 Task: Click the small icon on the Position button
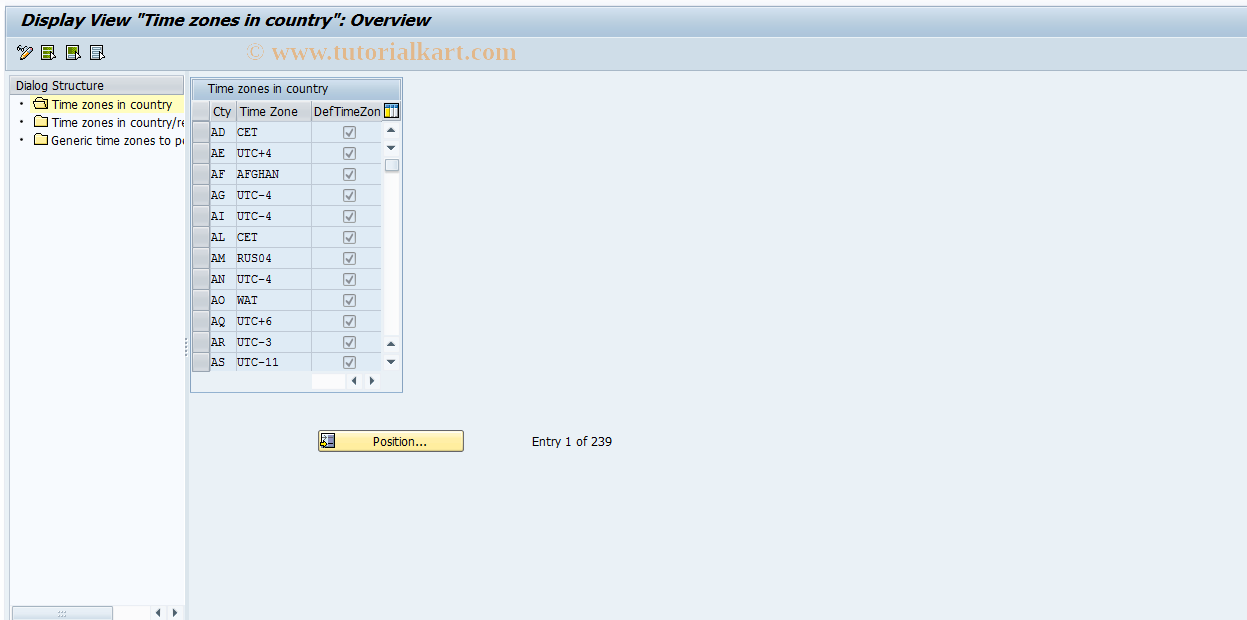pos(327,440)
